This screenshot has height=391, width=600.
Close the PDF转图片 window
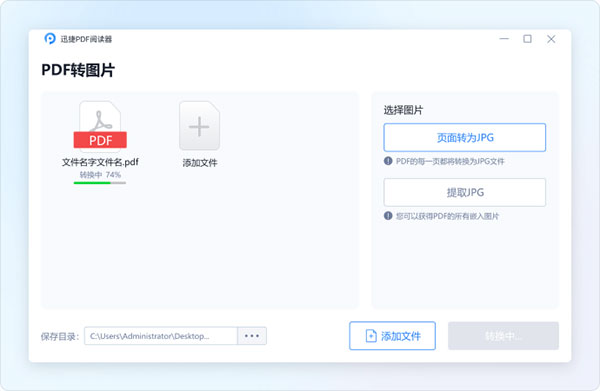[x=551, y=39]
